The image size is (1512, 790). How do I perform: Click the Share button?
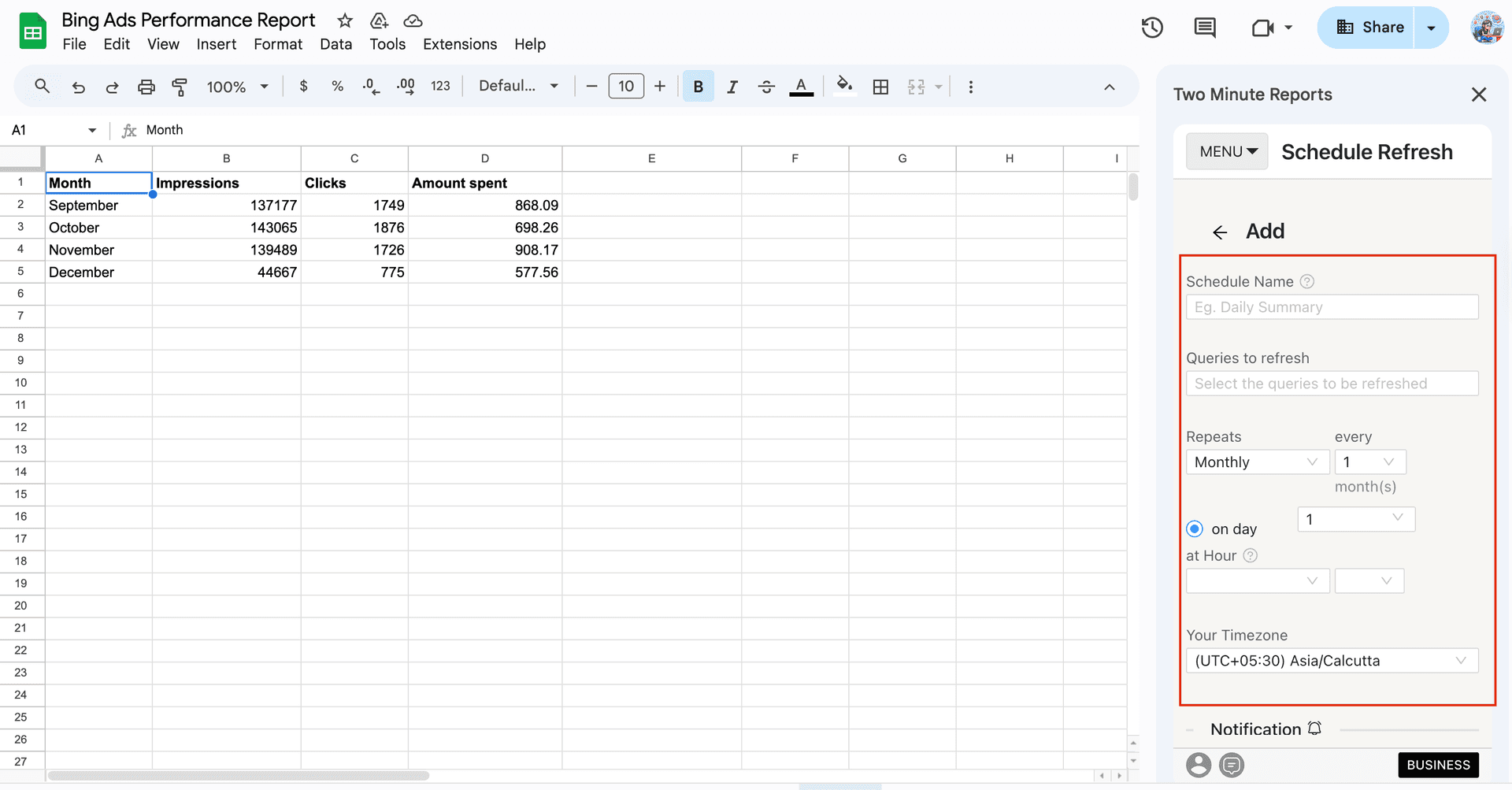click(x=1372, y=26)
